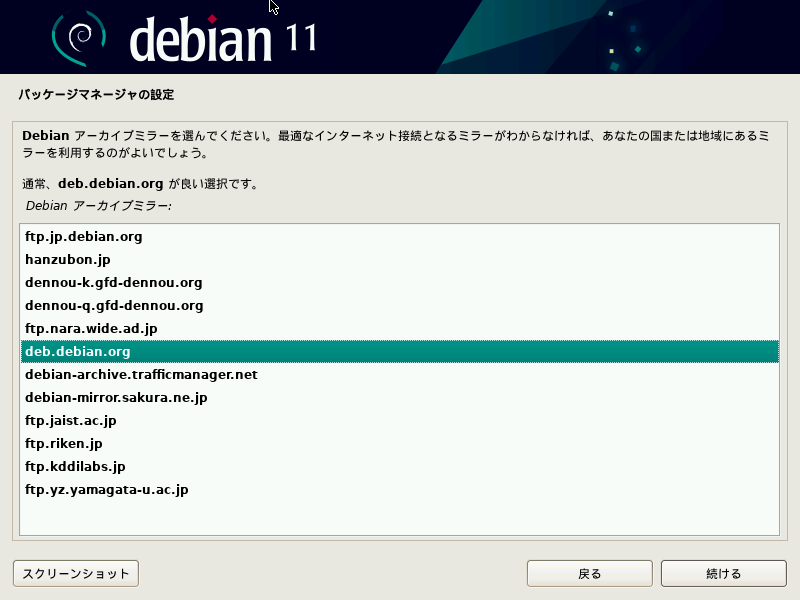Select the ftp.jp.debian.org mirror

pyautogui.click(x=399, y=237)
